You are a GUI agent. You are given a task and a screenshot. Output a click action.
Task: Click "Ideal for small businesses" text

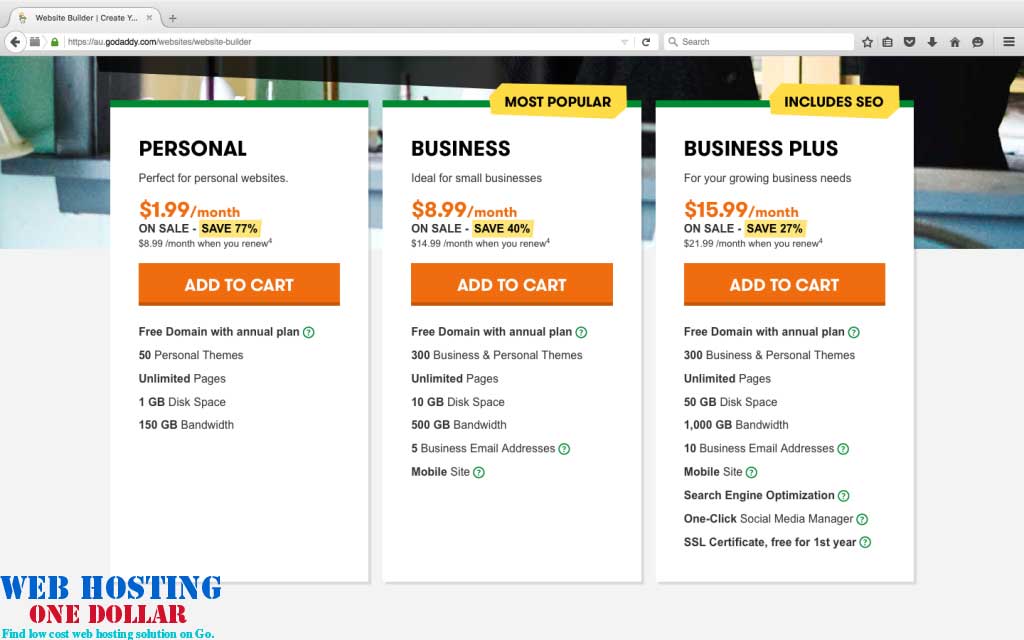476,178
